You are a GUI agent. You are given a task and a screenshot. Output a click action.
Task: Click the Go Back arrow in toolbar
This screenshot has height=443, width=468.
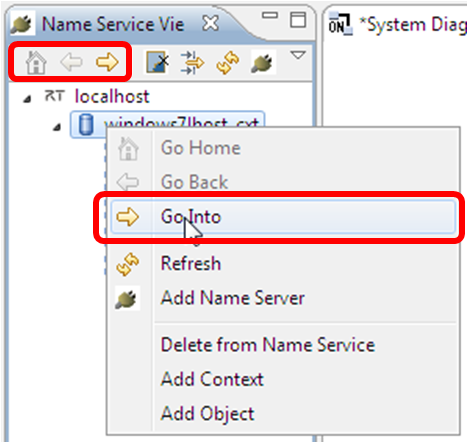[x=71, y=62]
